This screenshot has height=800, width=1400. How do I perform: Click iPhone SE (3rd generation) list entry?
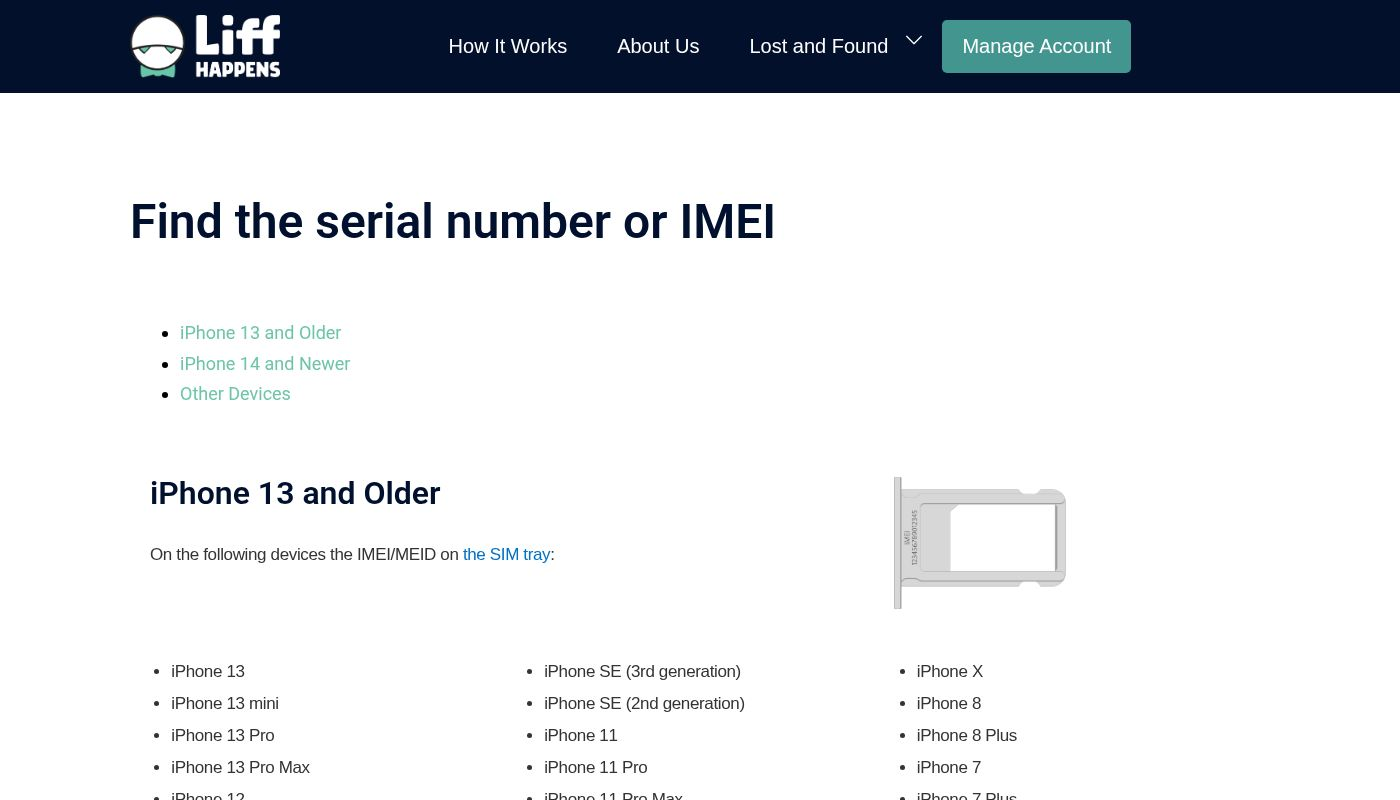pyautogui.click(x=642, y=671)
